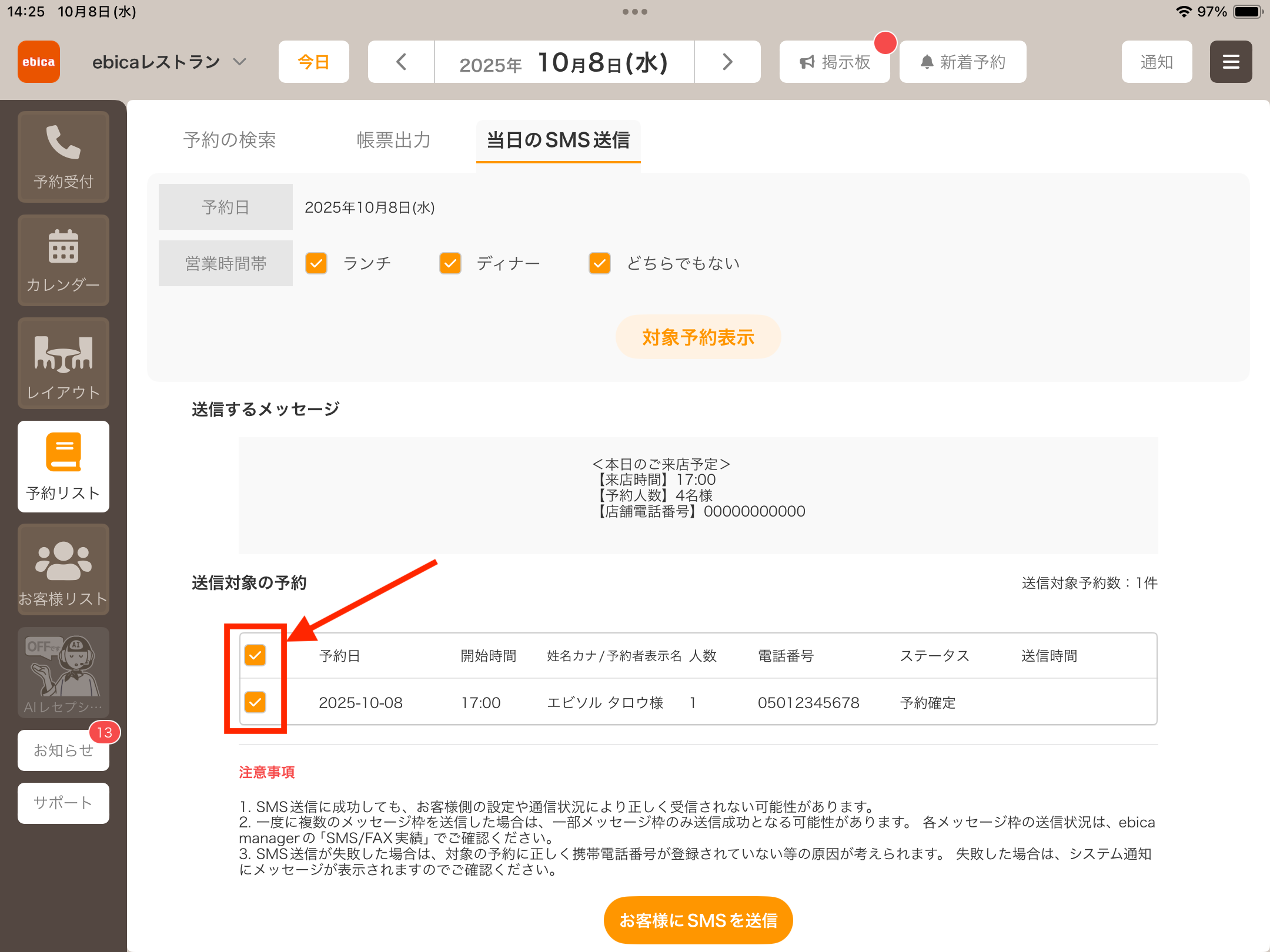Open the 予約受付 phone icon
The height and width of the screenshot is (952, 1270).
point(63,157)
